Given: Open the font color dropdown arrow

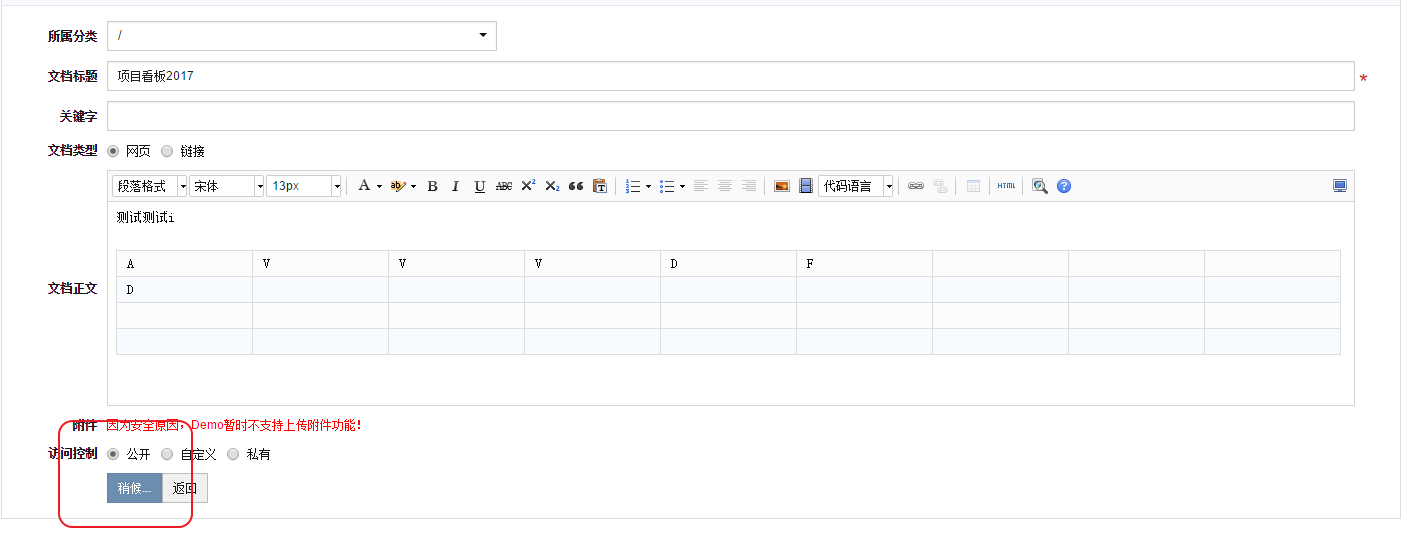Looking at the screenshot, I should click(380, 186).
